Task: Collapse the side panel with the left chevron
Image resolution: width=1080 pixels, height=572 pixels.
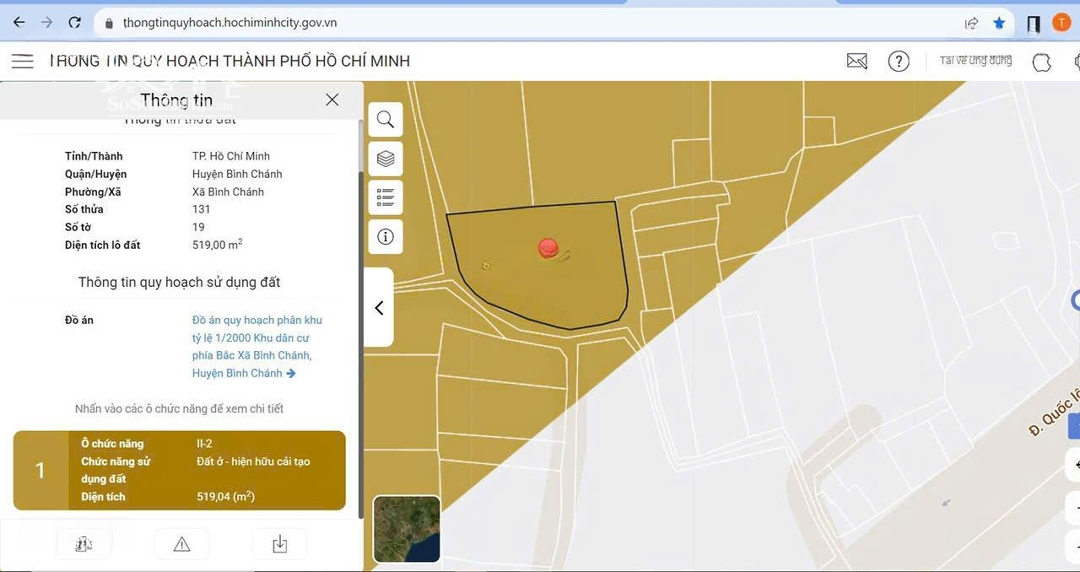Action: [x=379, y=308]
